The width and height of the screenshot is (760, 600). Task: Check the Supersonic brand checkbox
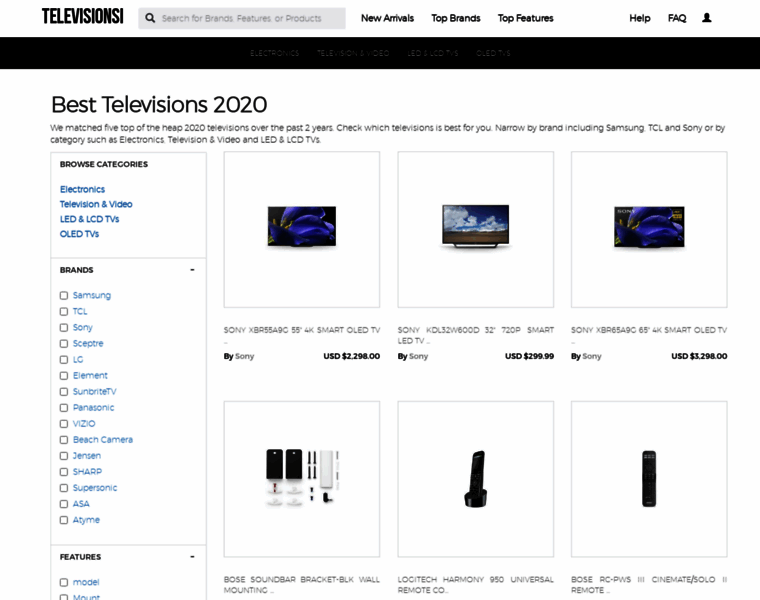coord(63,488)
